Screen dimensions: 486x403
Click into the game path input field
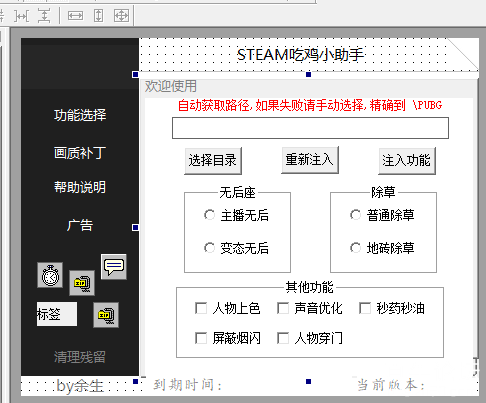[x=310, y=128]
